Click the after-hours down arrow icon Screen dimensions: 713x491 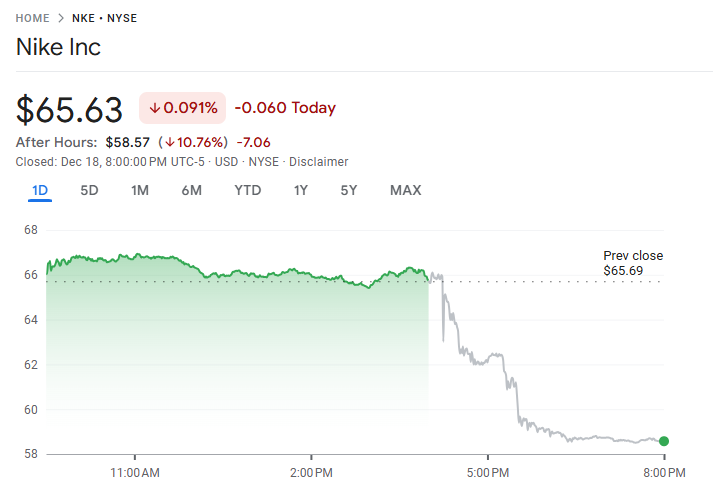click(x=171, y=142)
